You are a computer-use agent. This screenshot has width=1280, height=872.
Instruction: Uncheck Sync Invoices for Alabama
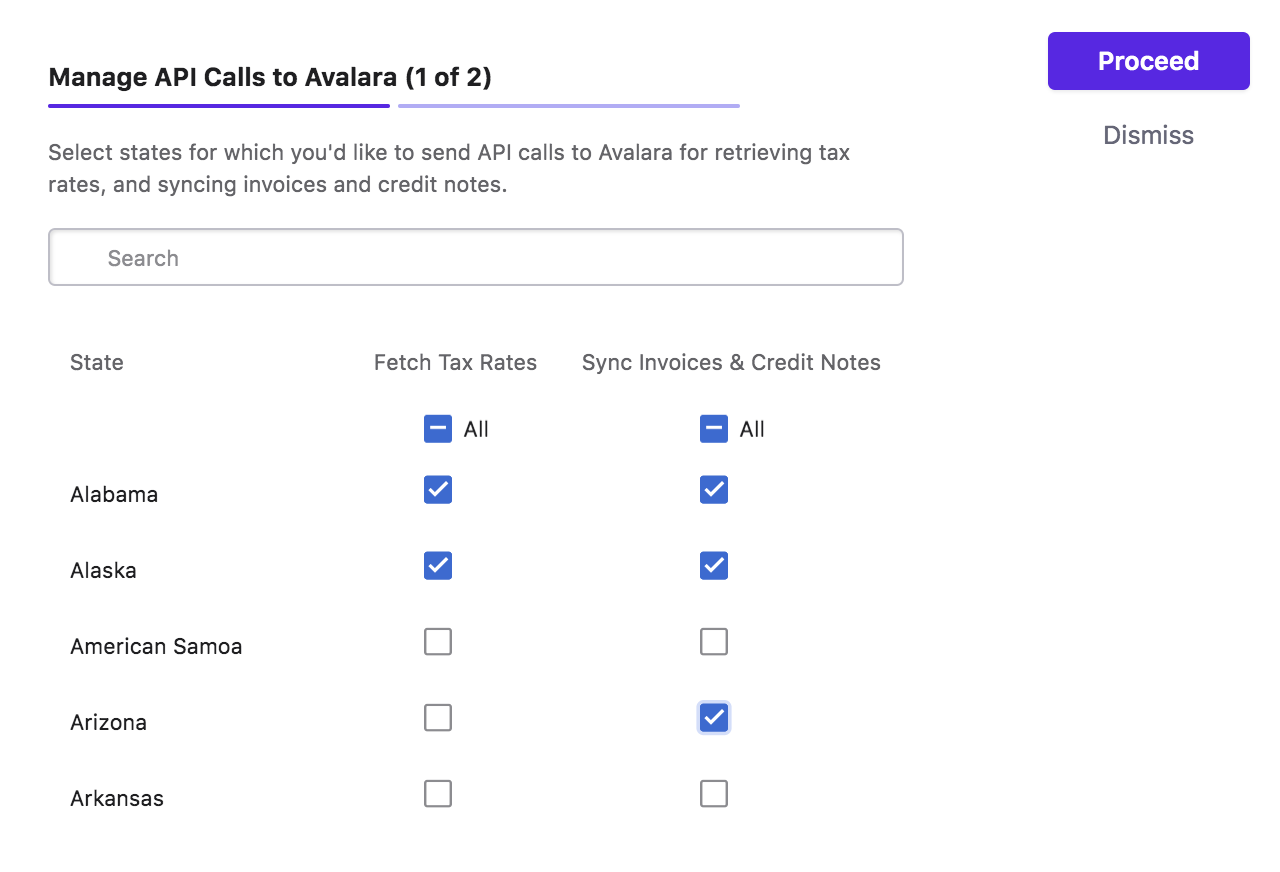714,490
